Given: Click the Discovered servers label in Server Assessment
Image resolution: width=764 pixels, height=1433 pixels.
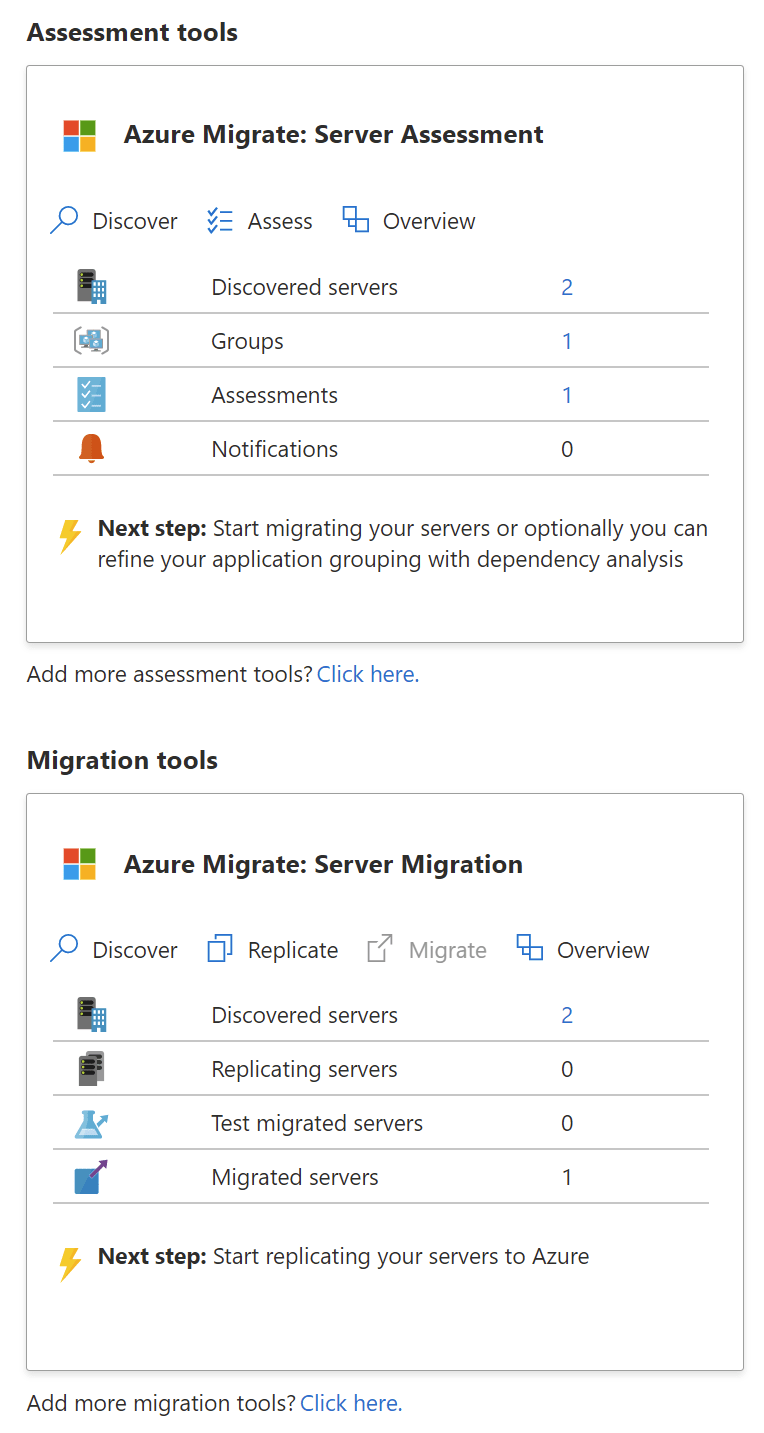Looking at the screenshot, I should pyautogui.click(x=305, y=287).
